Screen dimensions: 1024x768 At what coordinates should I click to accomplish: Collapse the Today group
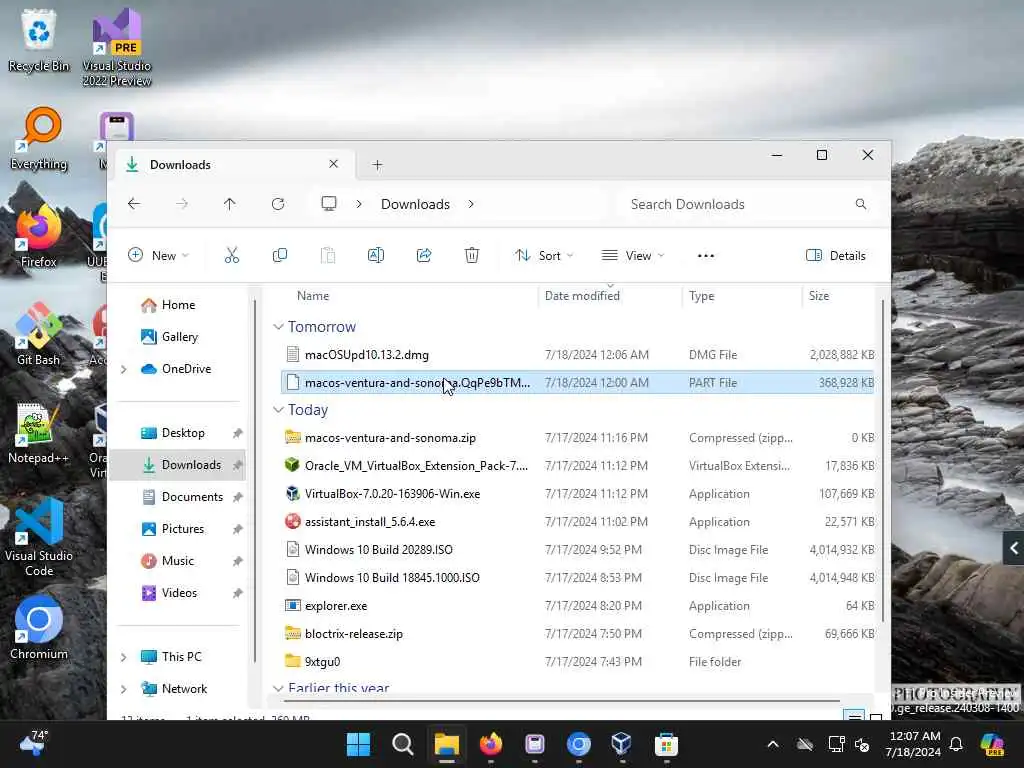coord(278,409)
